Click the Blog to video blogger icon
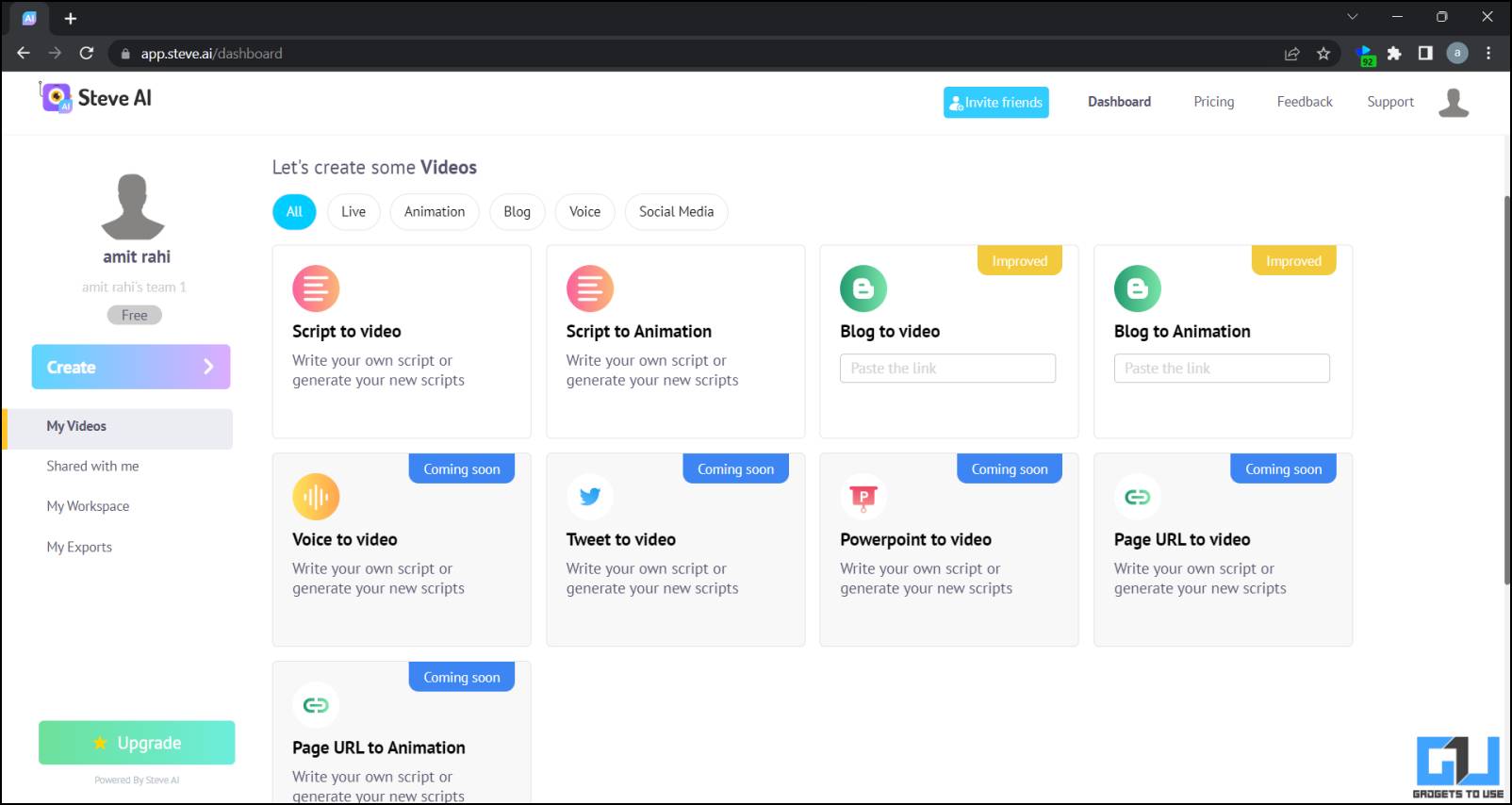 tap(863, 288)
